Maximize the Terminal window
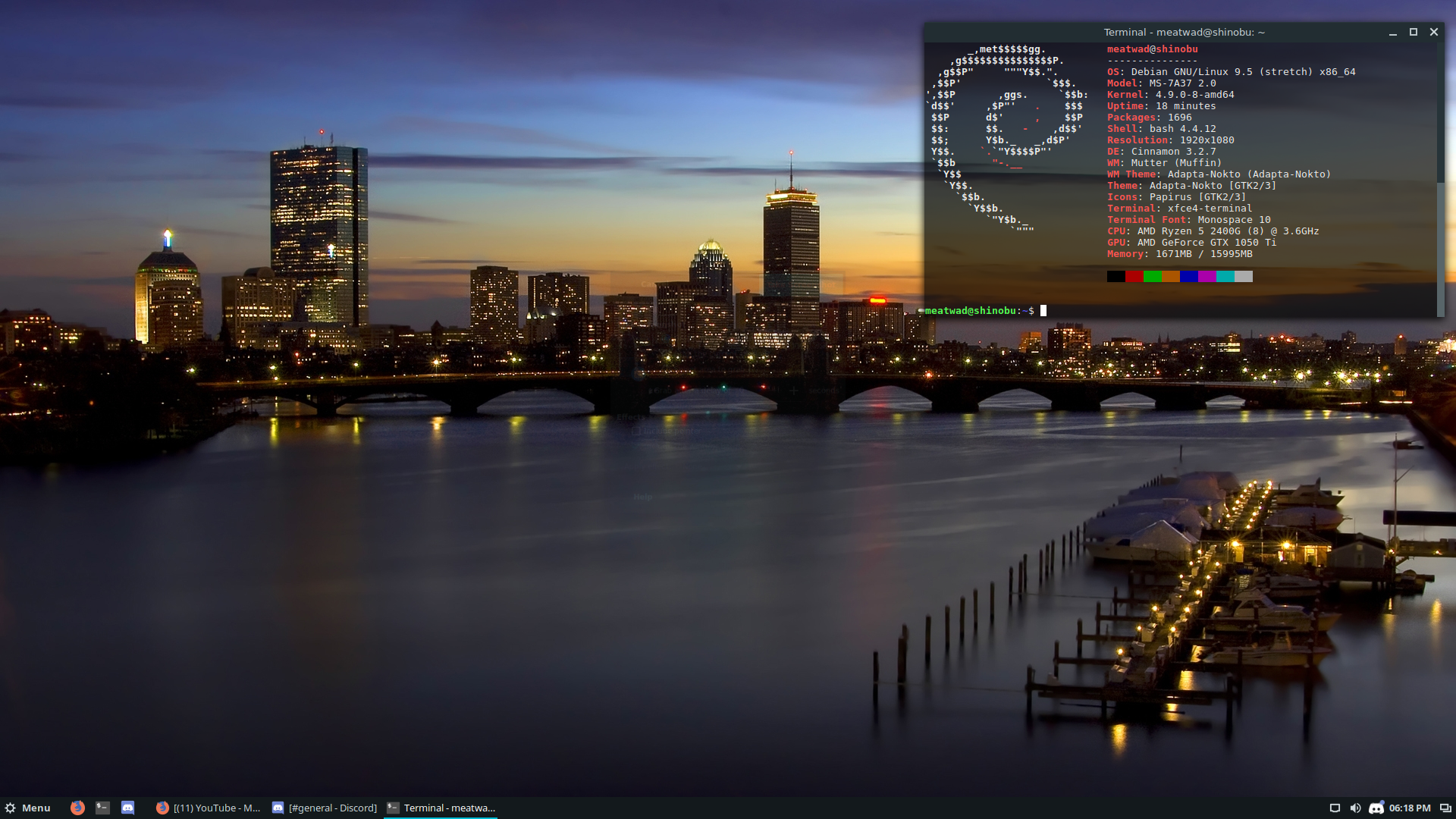This screenshot has height=819, width=1456. click(1413, 32)
